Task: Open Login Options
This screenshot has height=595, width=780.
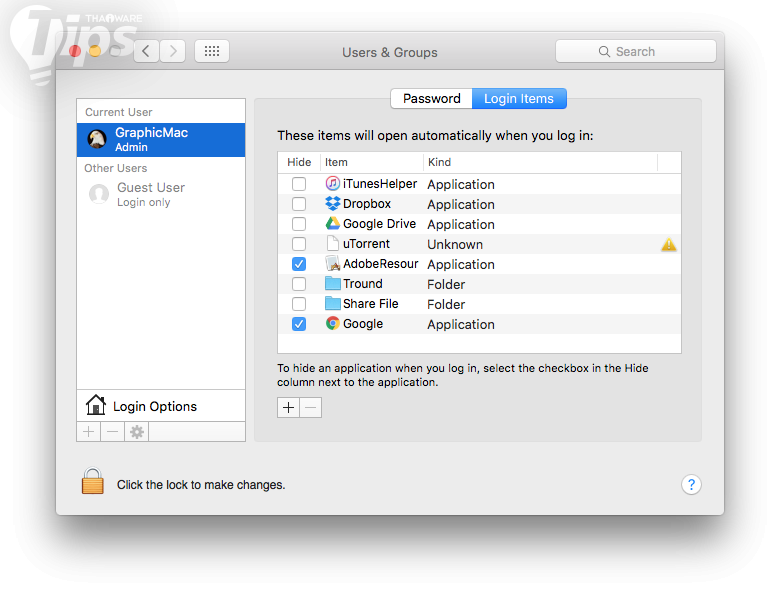Action: (161, 406)
